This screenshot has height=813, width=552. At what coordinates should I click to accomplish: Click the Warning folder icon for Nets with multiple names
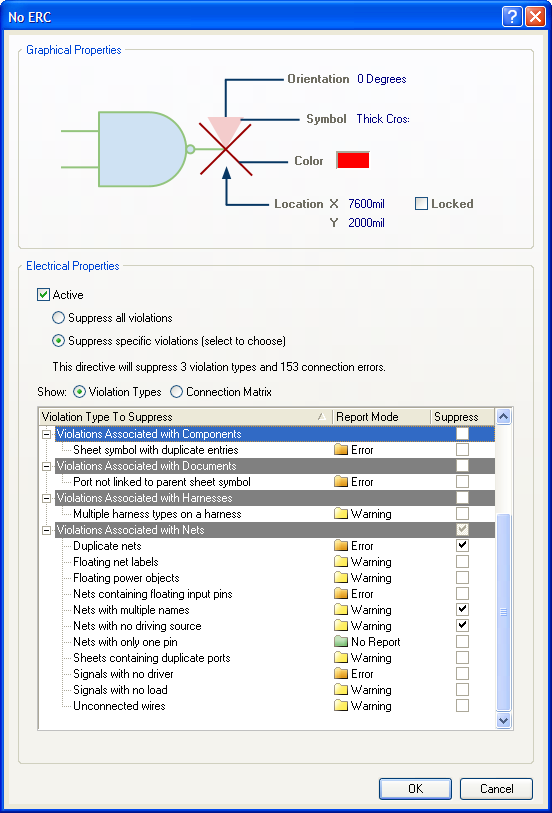coord(341,610)
